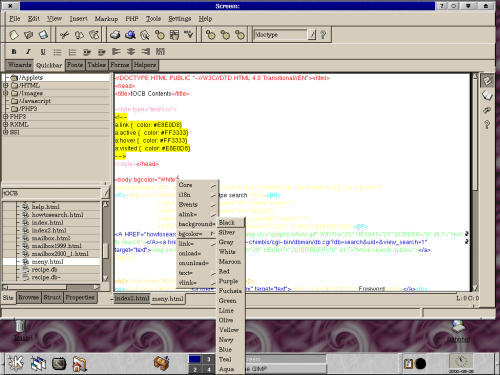Screen dimensions: 500x375
Task: Open the tree/list view toolbar icon
Action: click(174, 35)
